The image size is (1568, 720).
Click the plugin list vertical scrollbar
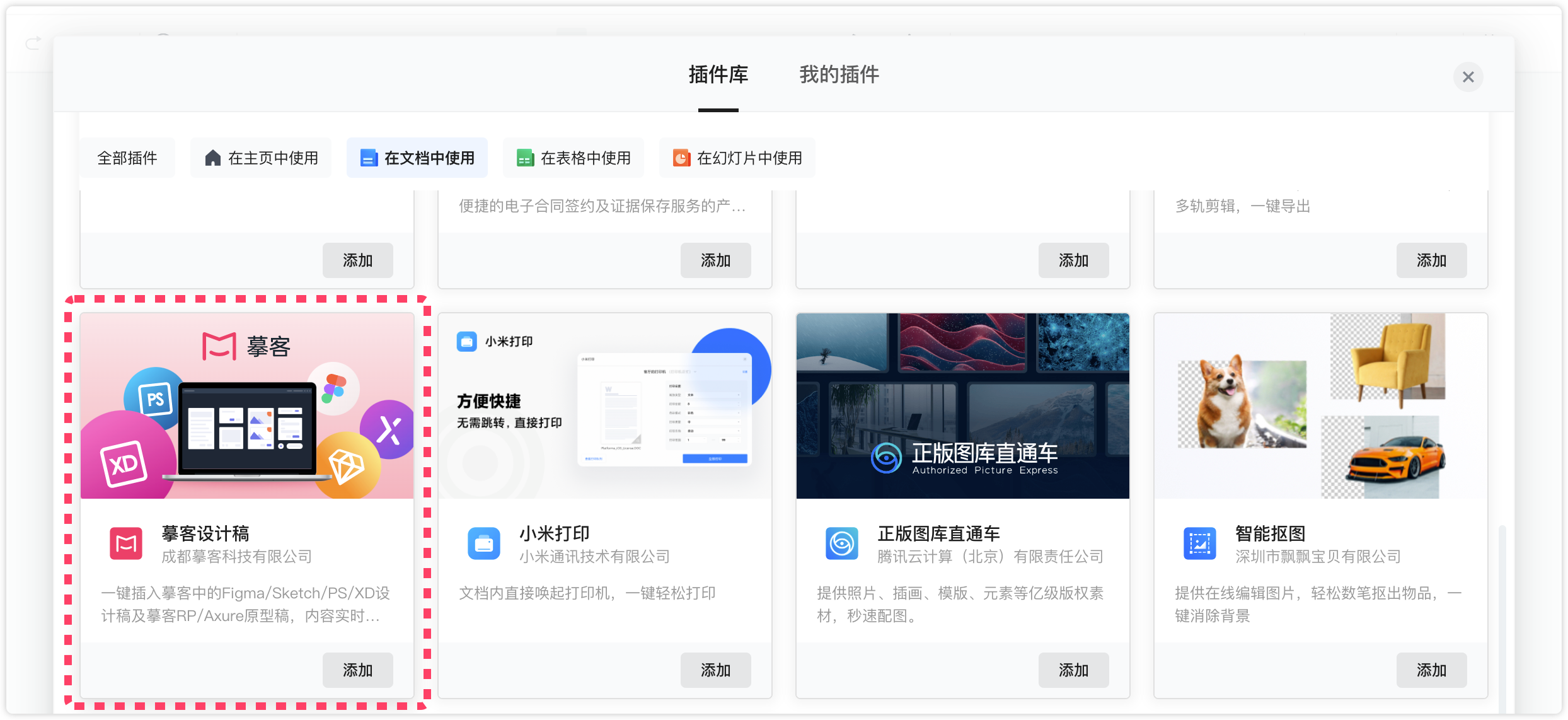coord(1502,618)
